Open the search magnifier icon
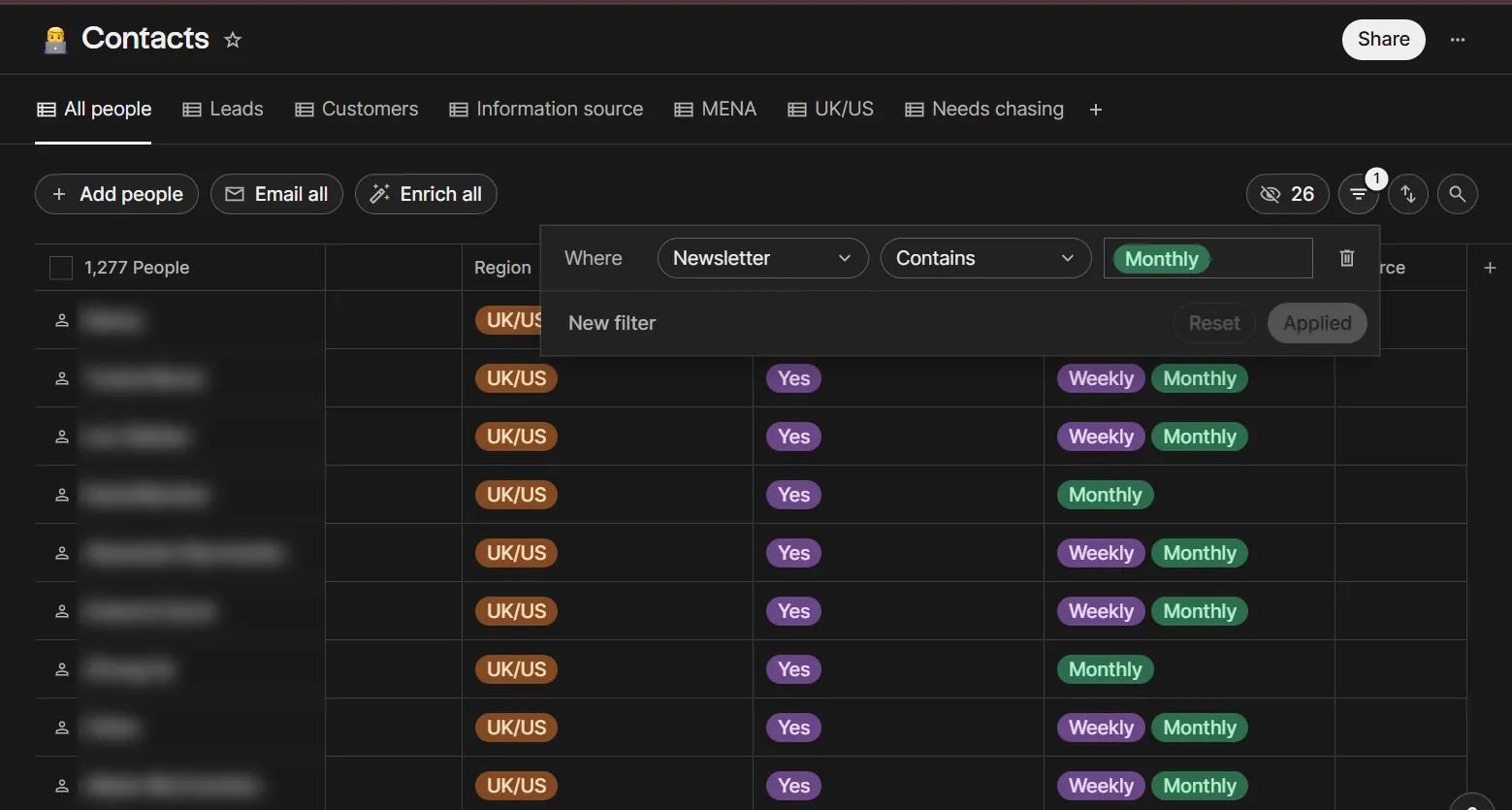 coord(1458,194)
